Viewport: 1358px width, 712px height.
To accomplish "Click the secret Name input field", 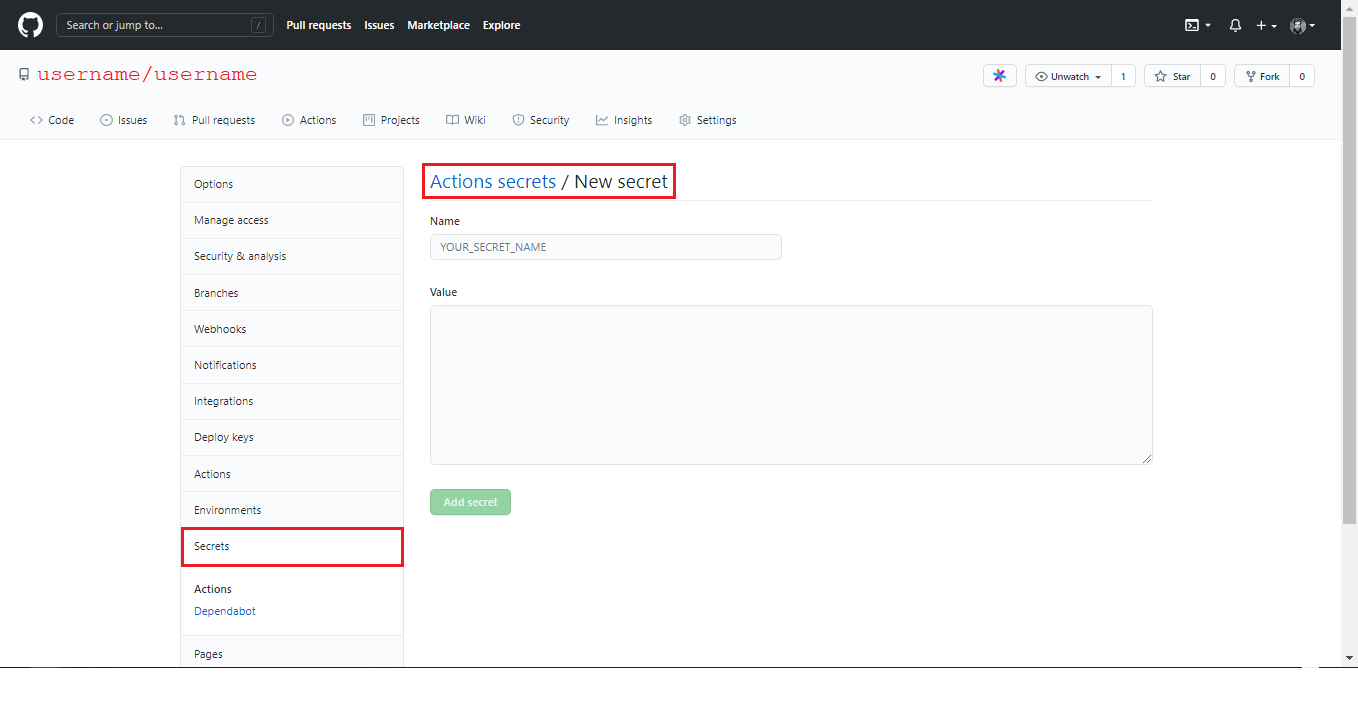I will [x=605, y=247].
